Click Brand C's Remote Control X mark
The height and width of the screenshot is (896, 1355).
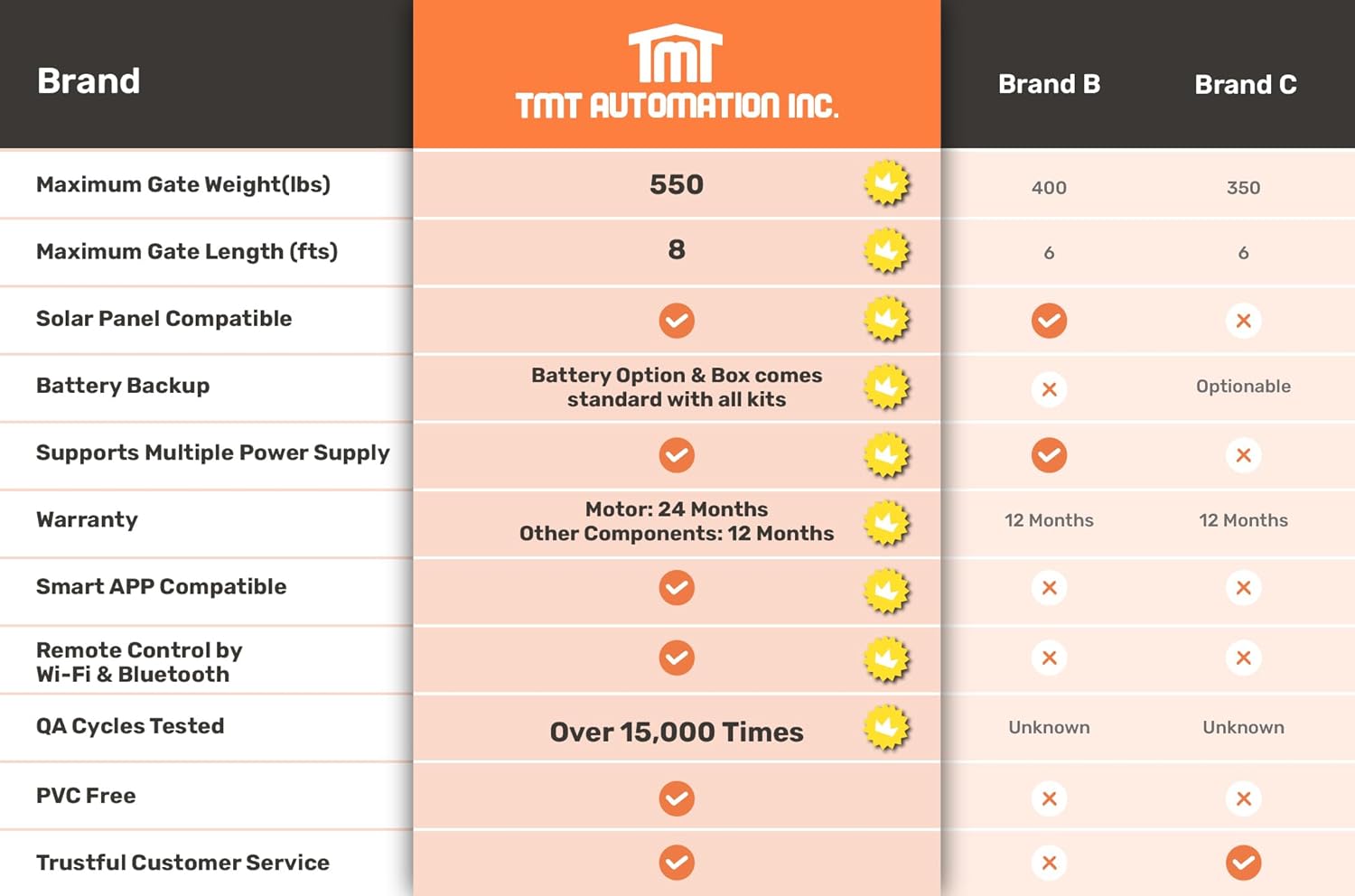click(1243, 658)
